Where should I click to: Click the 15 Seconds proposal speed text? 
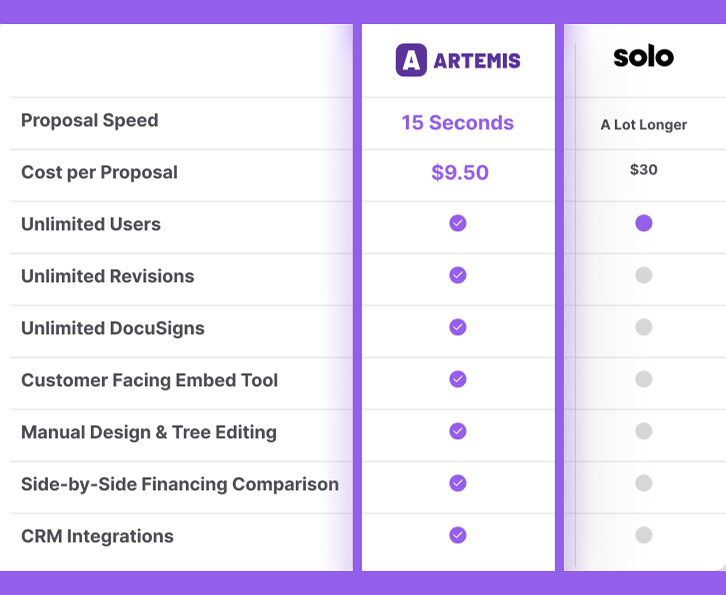tap(457, 123)
